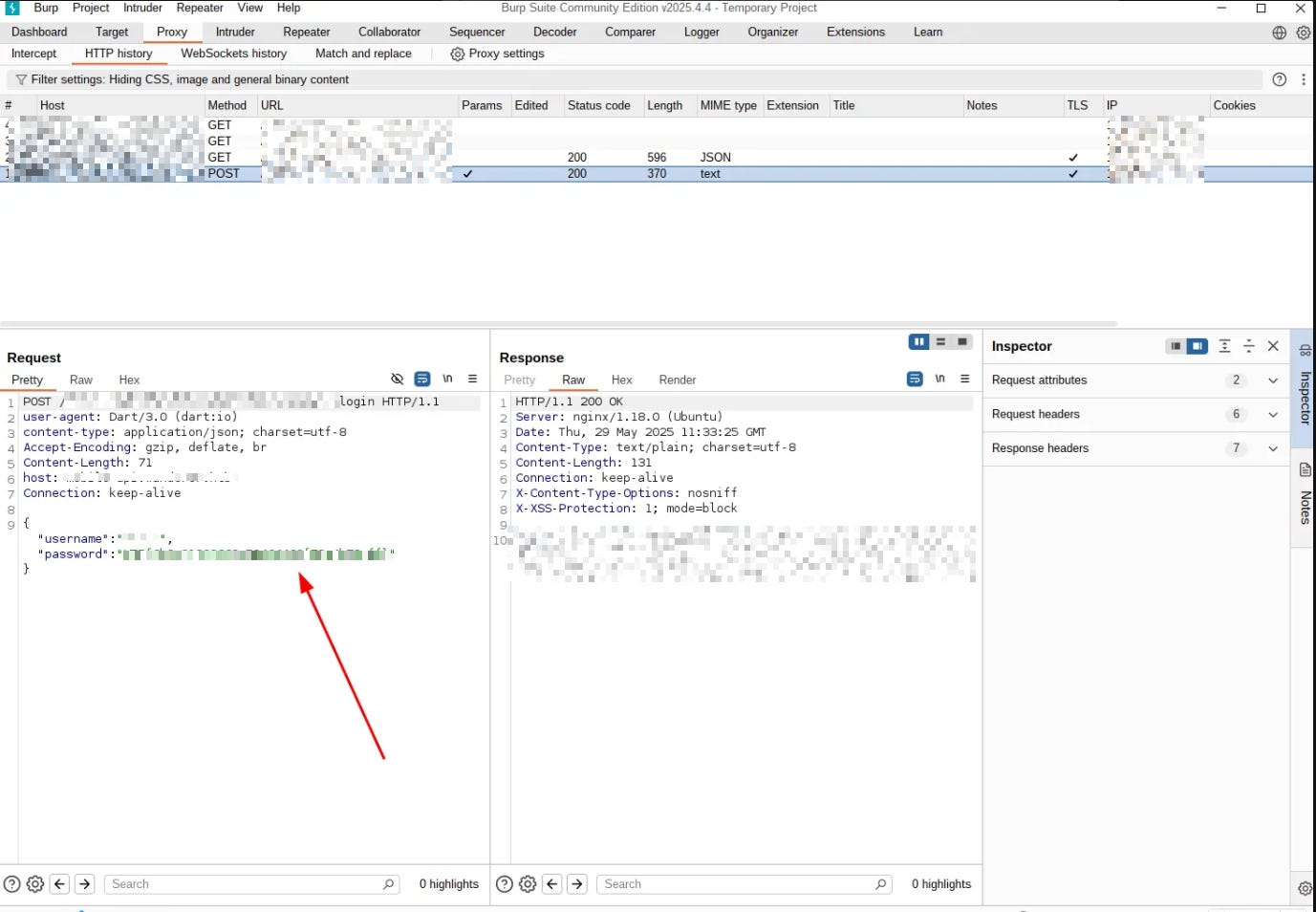
Task: Open Inspector side tab
Action: pyautogui.click(x=1305, y=387)
